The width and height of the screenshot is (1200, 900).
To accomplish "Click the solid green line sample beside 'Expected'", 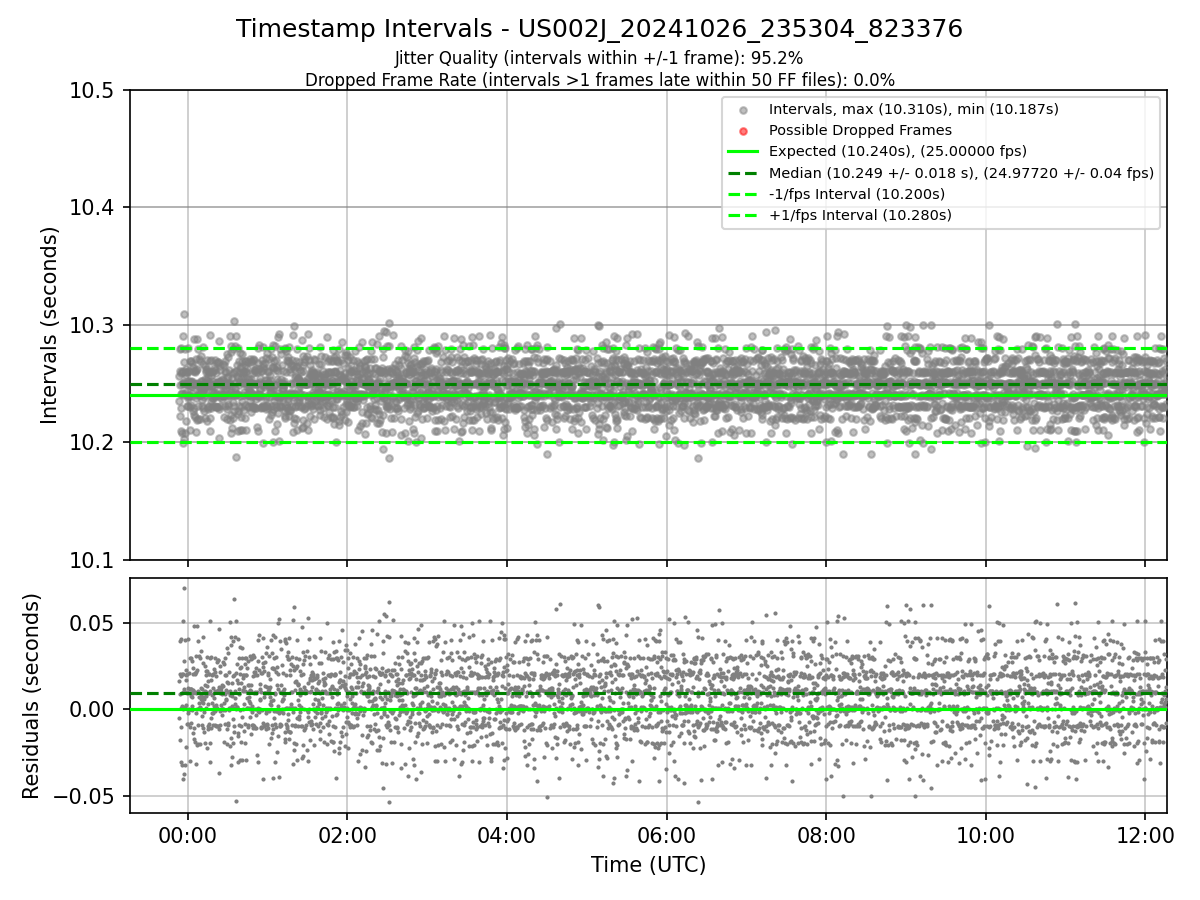I will (x=742, y=152).
